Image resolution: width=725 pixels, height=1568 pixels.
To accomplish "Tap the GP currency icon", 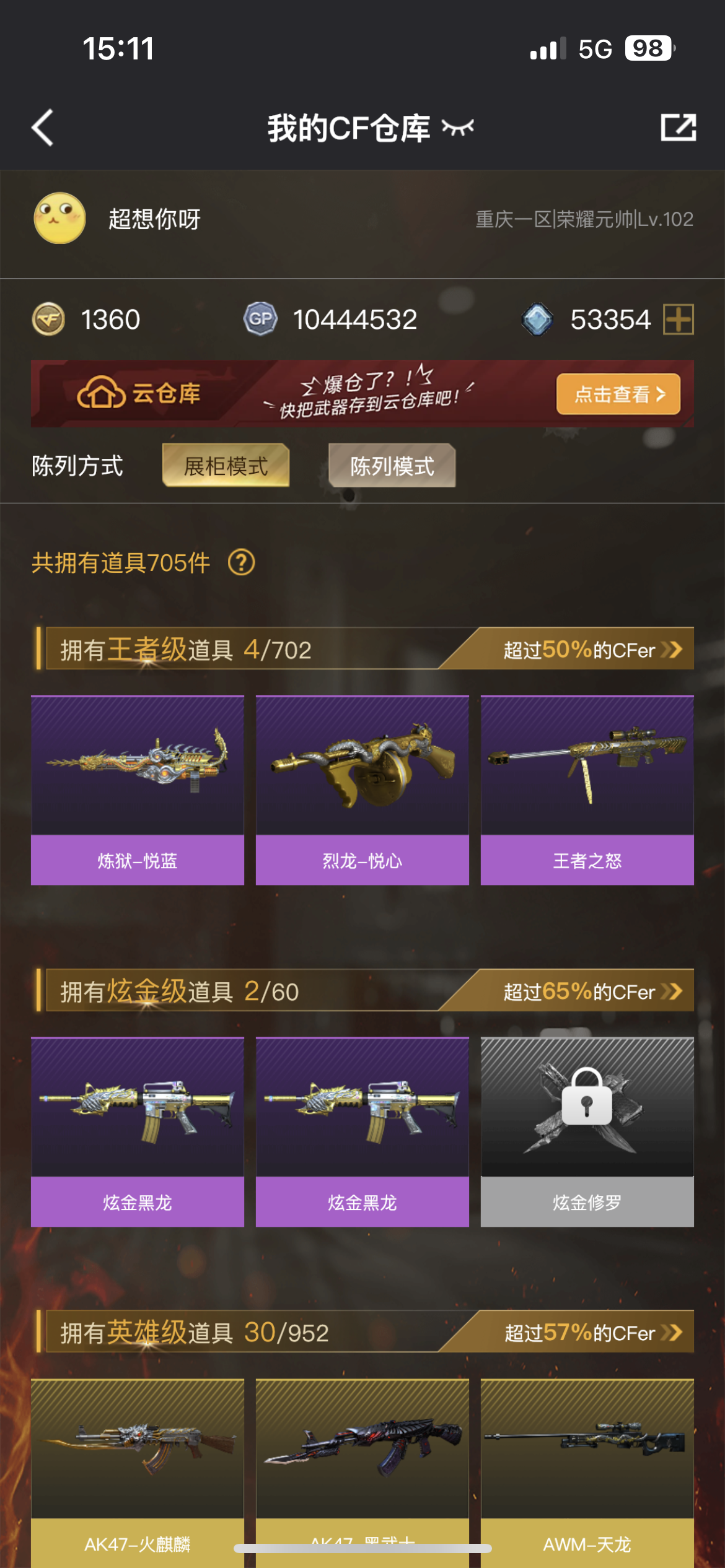I will 260,320.
